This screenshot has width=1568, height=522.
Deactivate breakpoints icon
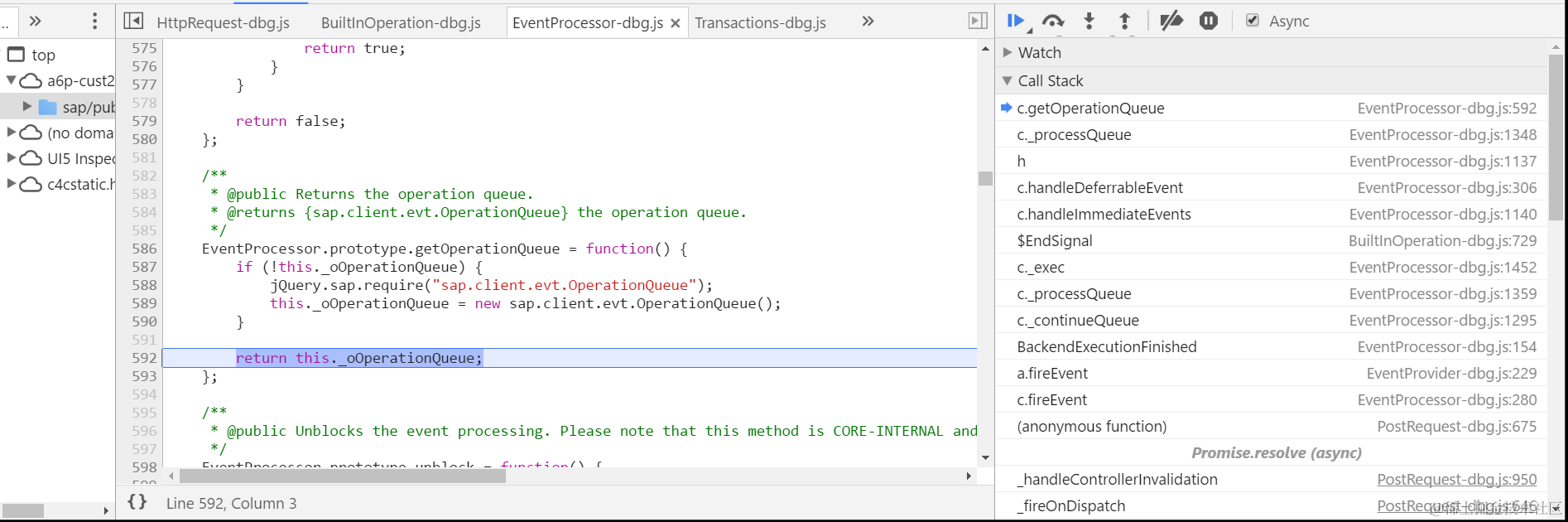[1171, 22]
